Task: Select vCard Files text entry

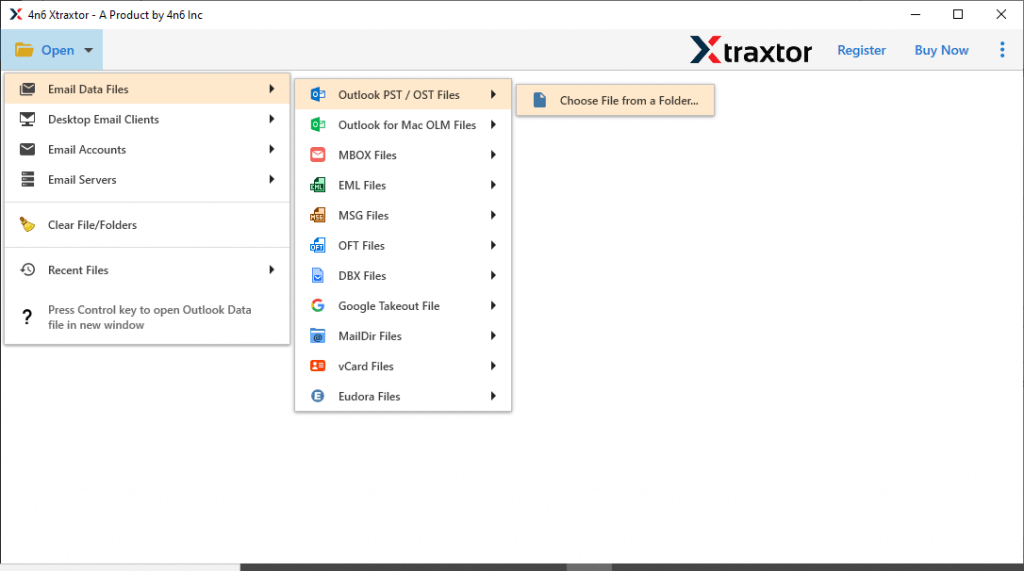Action: click(x=366, y=367)
